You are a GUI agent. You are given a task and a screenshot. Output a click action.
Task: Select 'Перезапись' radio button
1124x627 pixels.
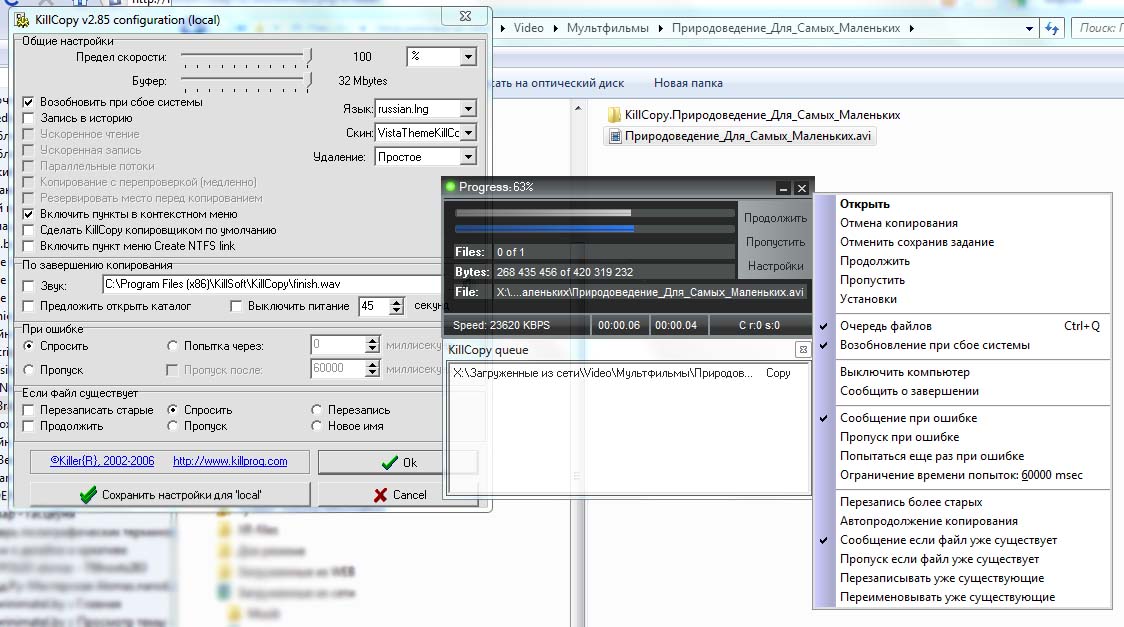click(x=316, y=410)
